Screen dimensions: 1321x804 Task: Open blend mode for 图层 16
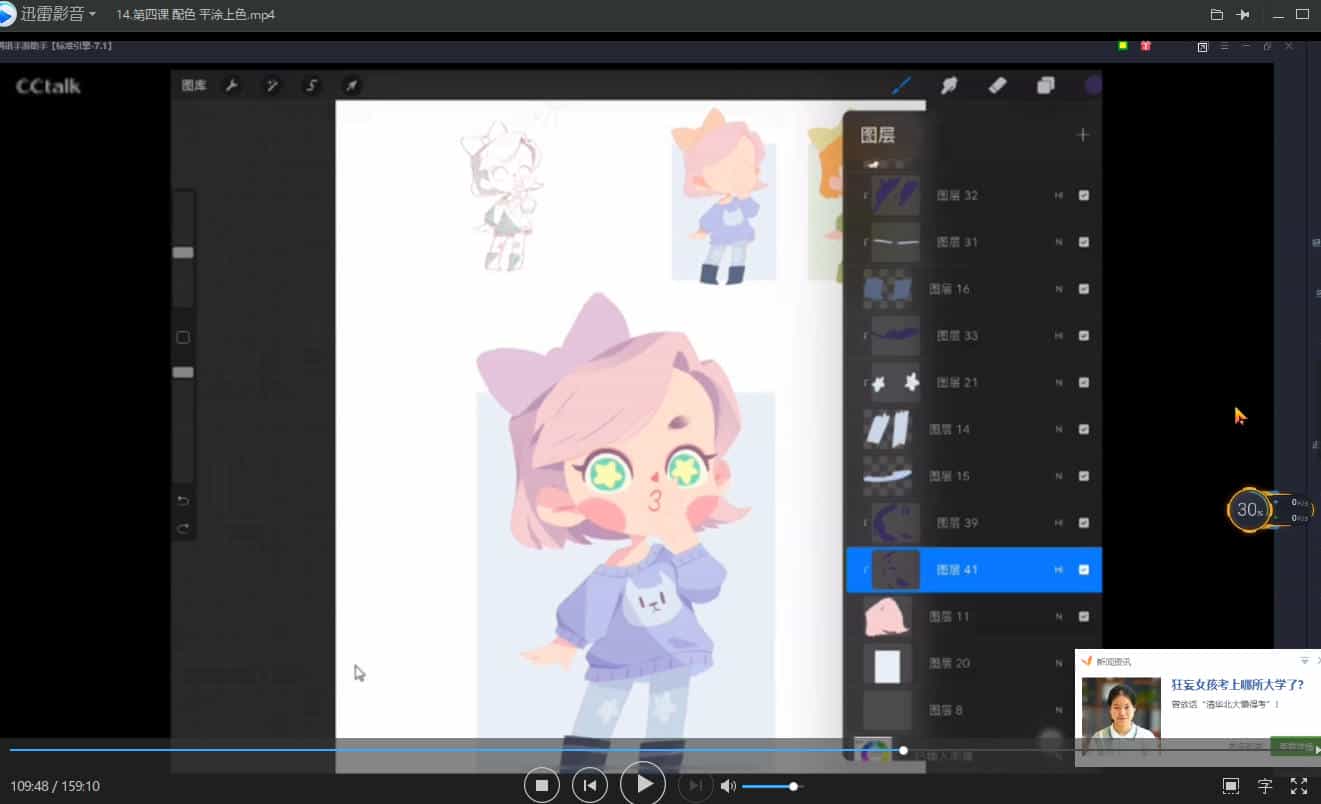point(1060,288)
